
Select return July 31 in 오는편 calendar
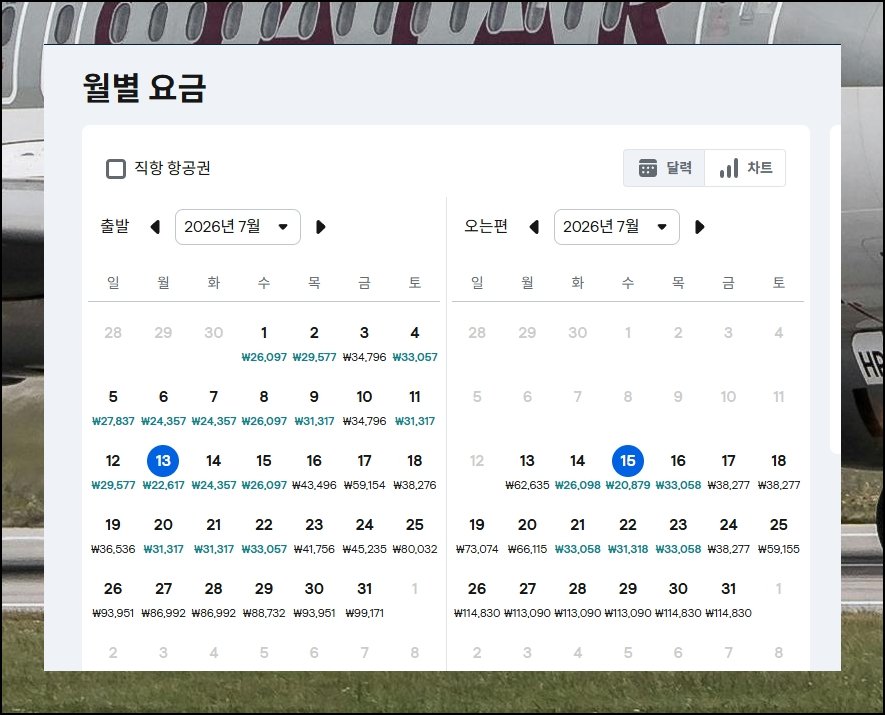728,599
